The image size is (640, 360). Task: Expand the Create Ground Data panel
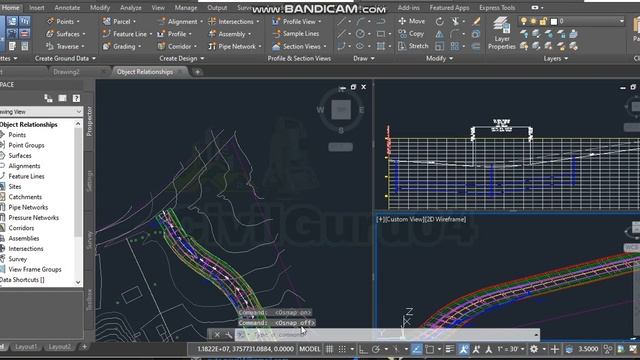click(65, 58)
